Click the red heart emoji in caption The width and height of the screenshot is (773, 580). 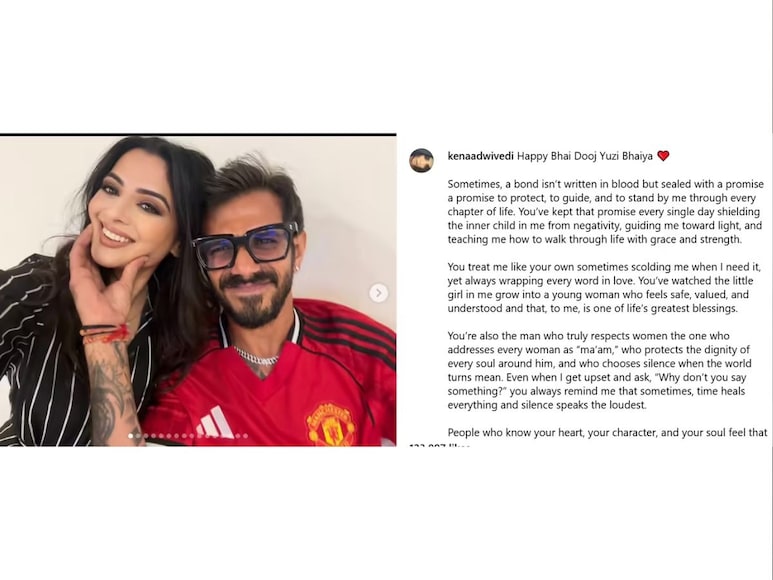(x=664, y=156)
